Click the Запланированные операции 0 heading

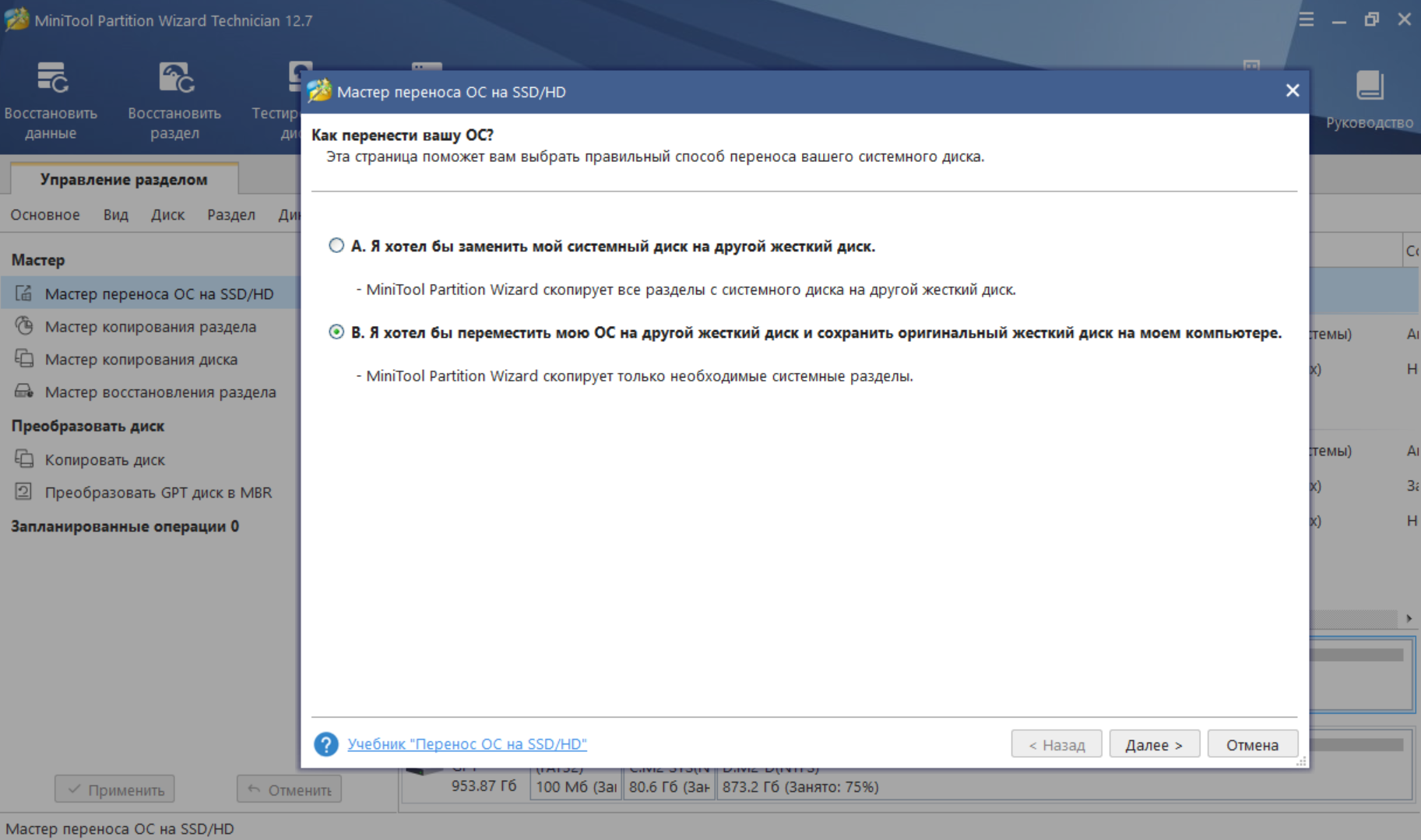click(x=125, y=526)
